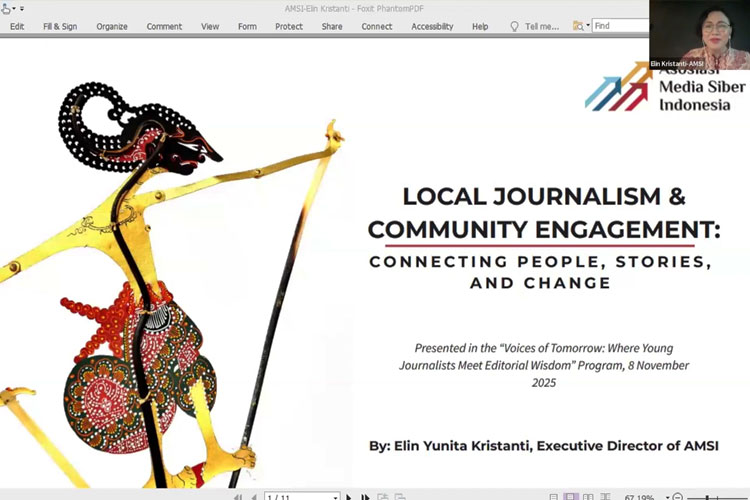Click the Tell me lightbulb icon
Screen dimensions: 750x500
514,26
